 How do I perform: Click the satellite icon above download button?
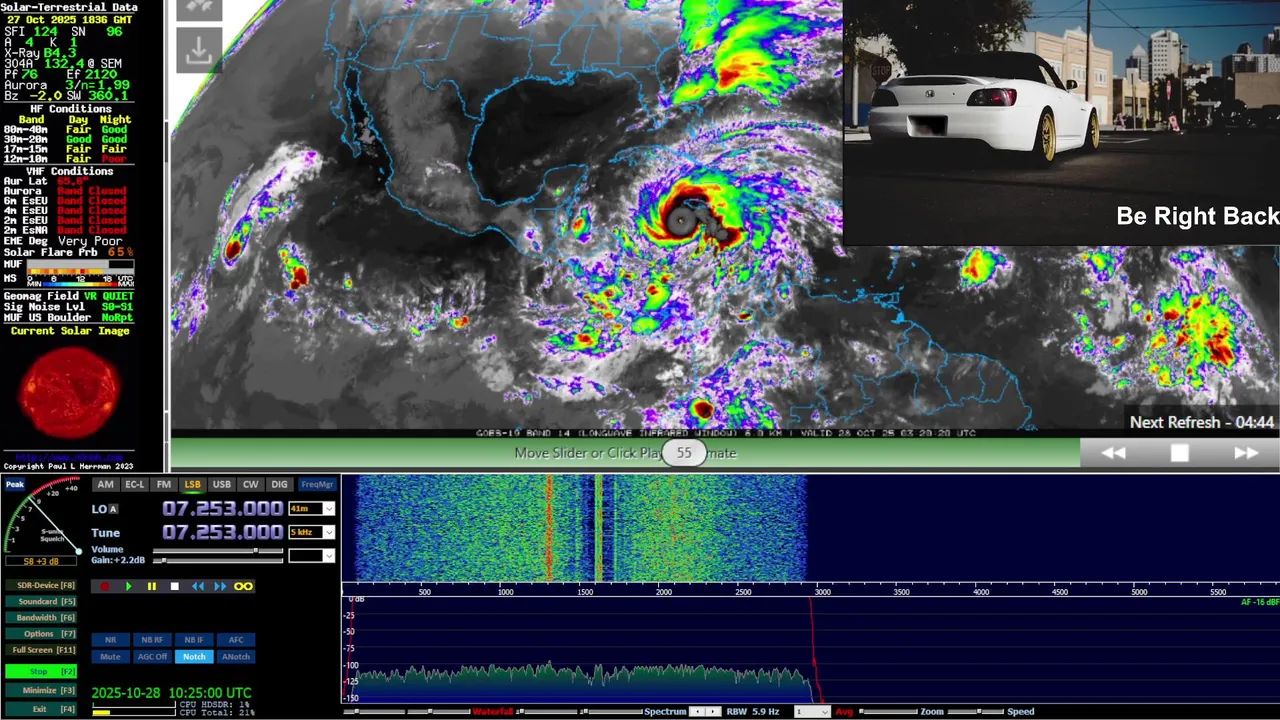click(x=199, y=9)
